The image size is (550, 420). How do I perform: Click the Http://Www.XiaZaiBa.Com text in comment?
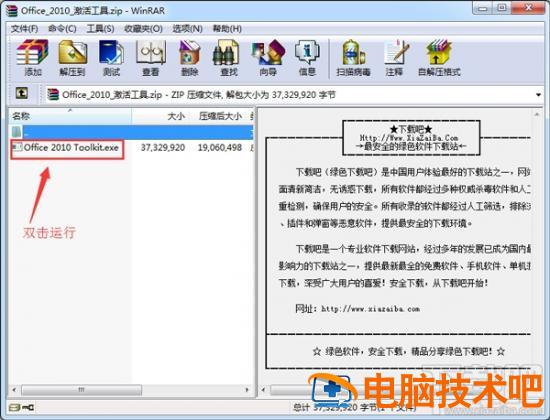coord(409,138)
